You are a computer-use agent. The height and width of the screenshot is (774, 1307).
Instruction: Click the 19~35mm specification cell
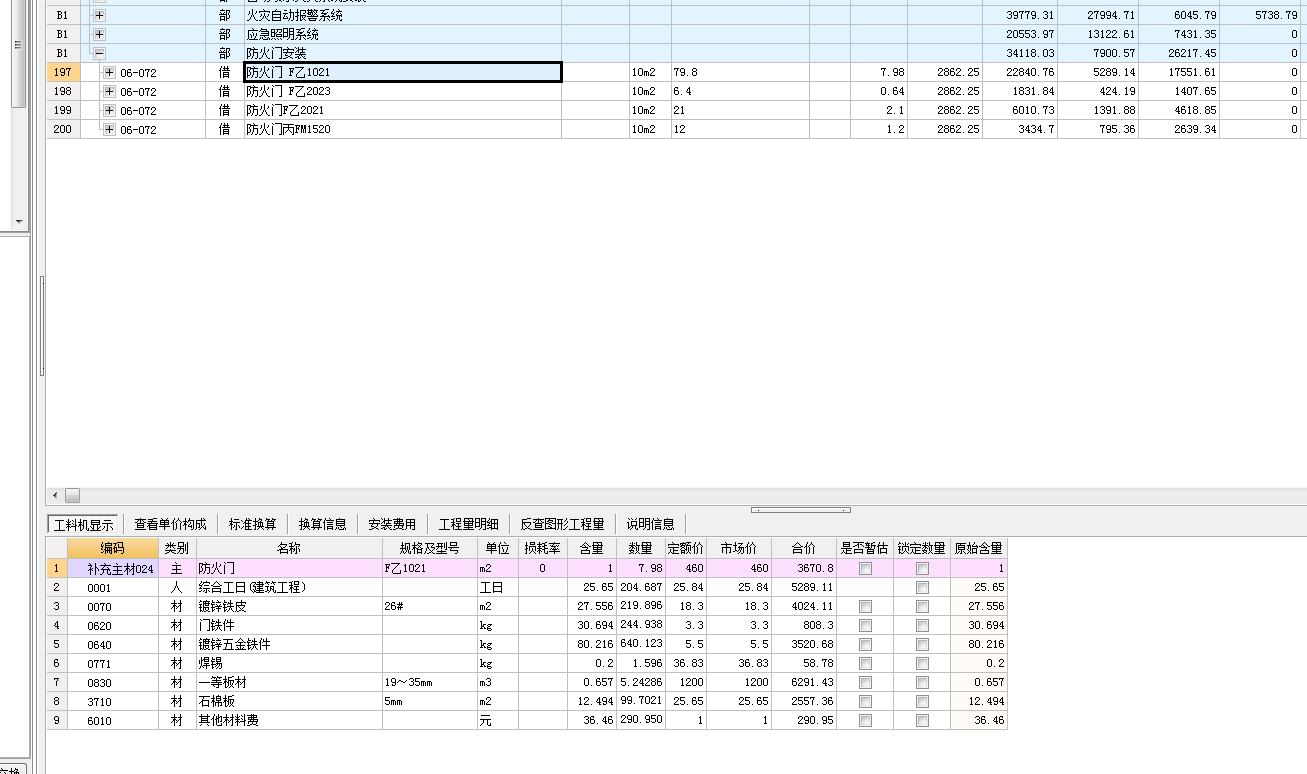(x=430, y=682)
